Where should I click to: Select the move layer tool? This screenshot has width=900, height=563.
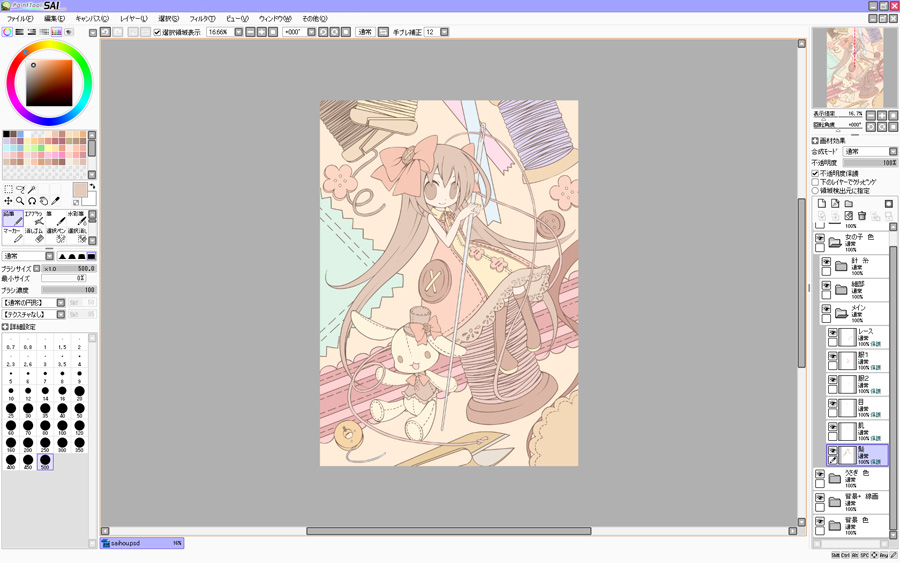(8, 201)
